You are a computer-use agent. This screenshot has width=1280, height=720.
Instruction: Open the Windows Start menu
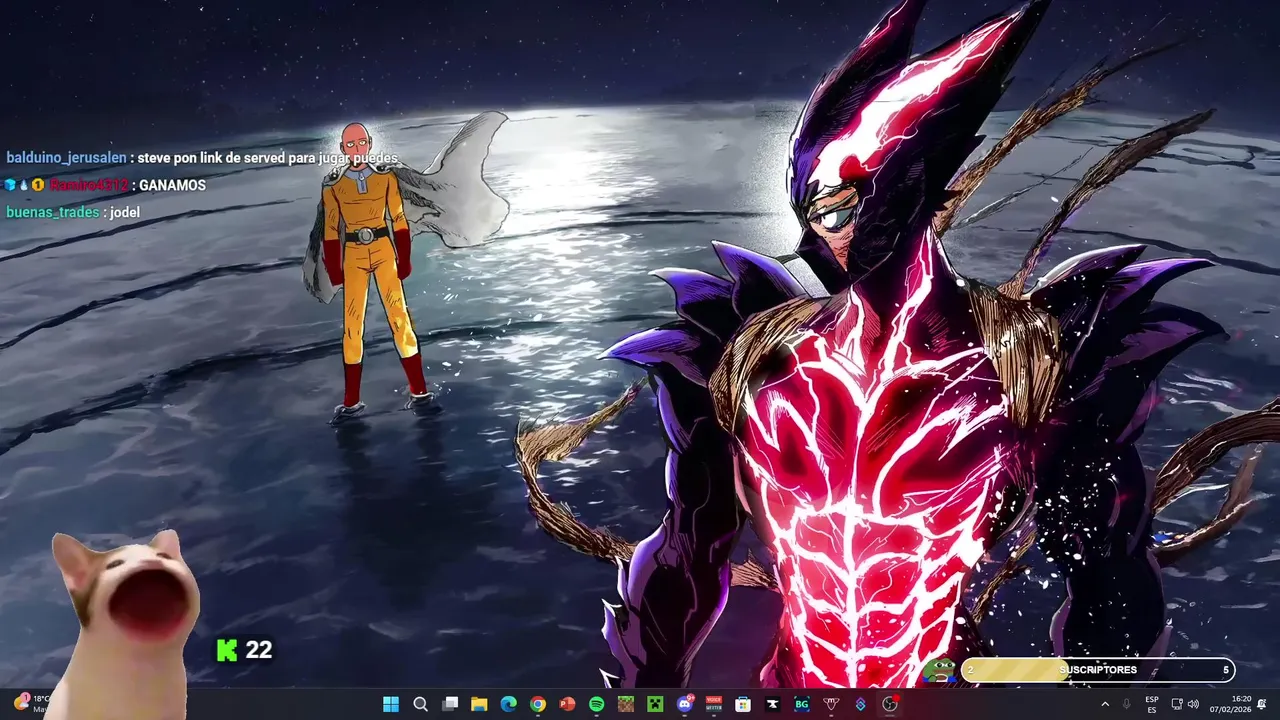391,704
